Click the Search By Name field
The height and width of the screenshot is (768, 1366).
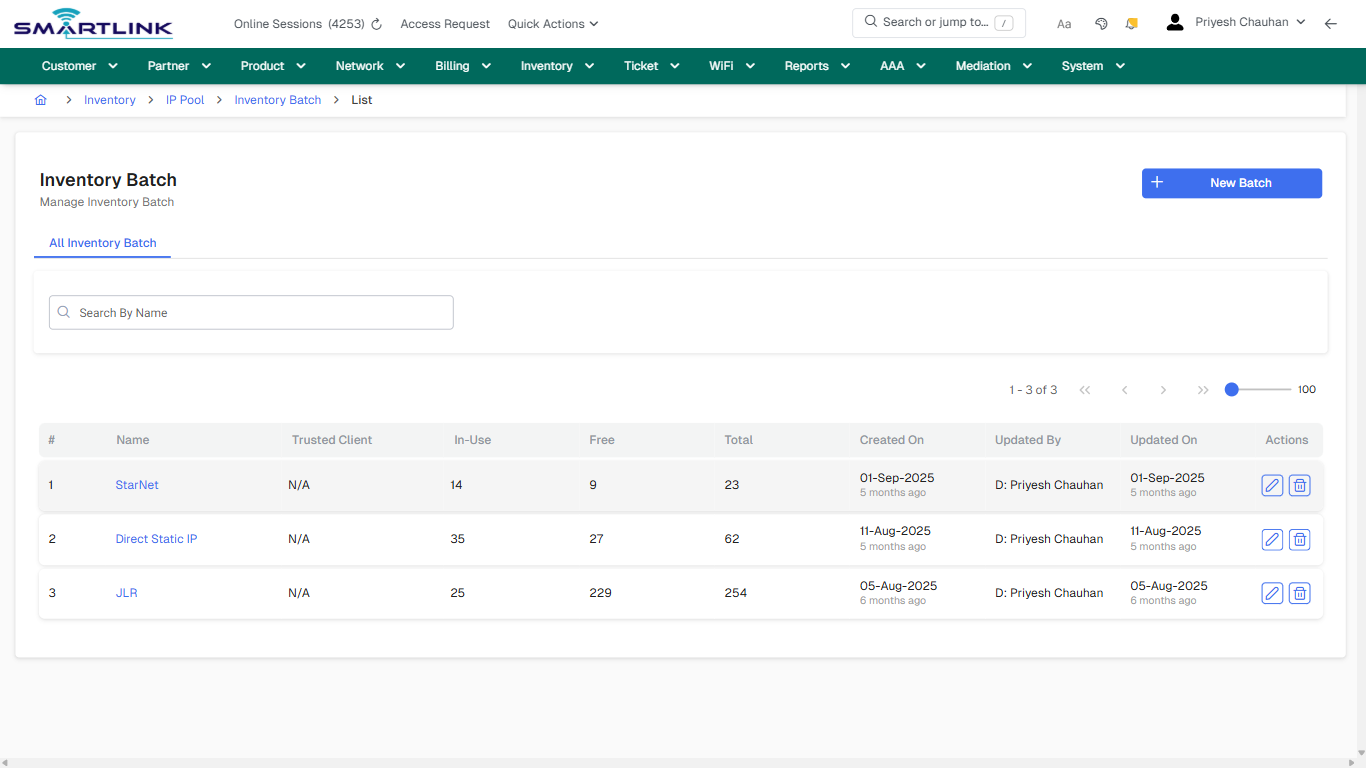251,312
